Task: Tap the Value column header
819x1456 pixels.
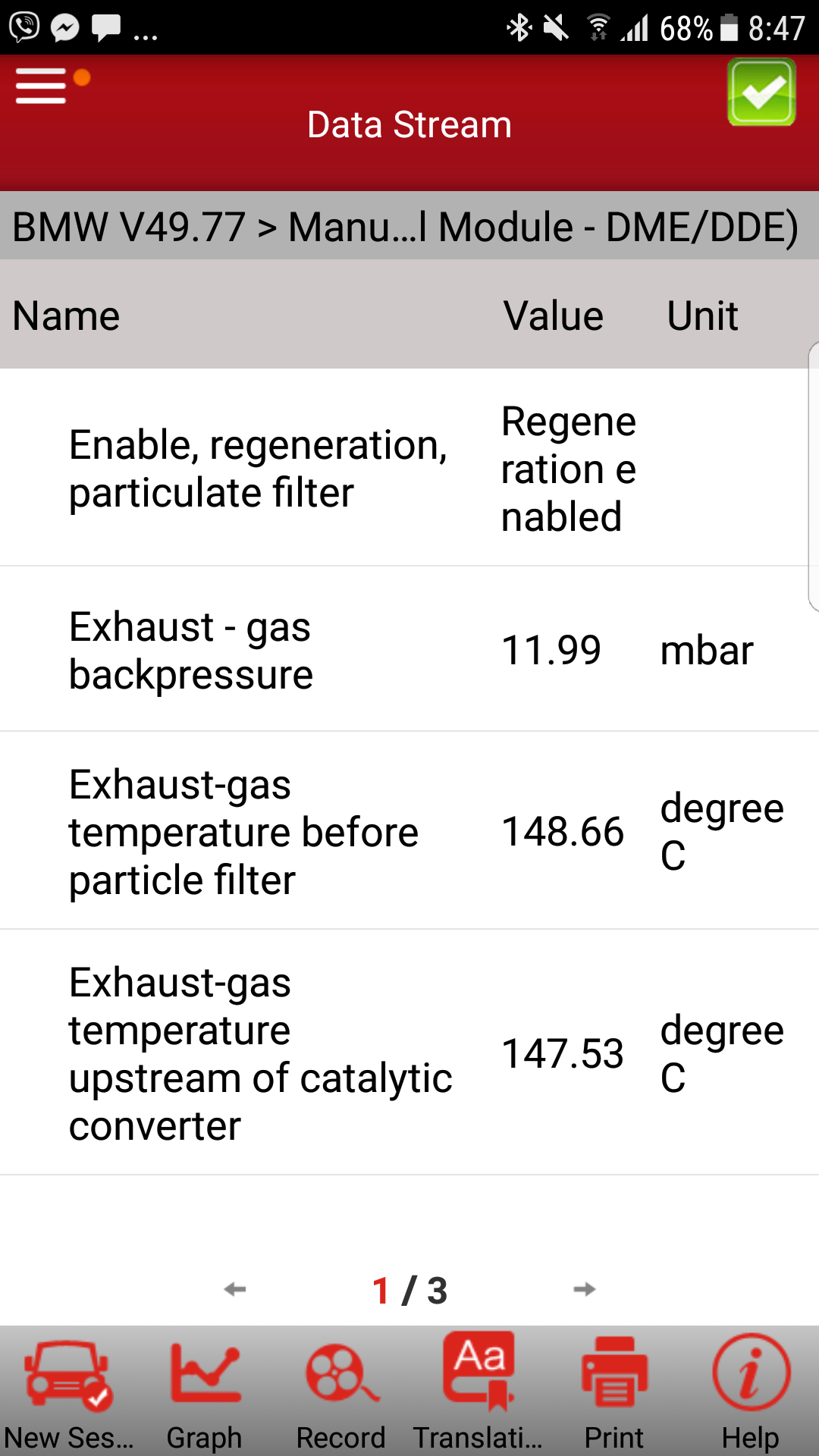Action: coord(554,315)
